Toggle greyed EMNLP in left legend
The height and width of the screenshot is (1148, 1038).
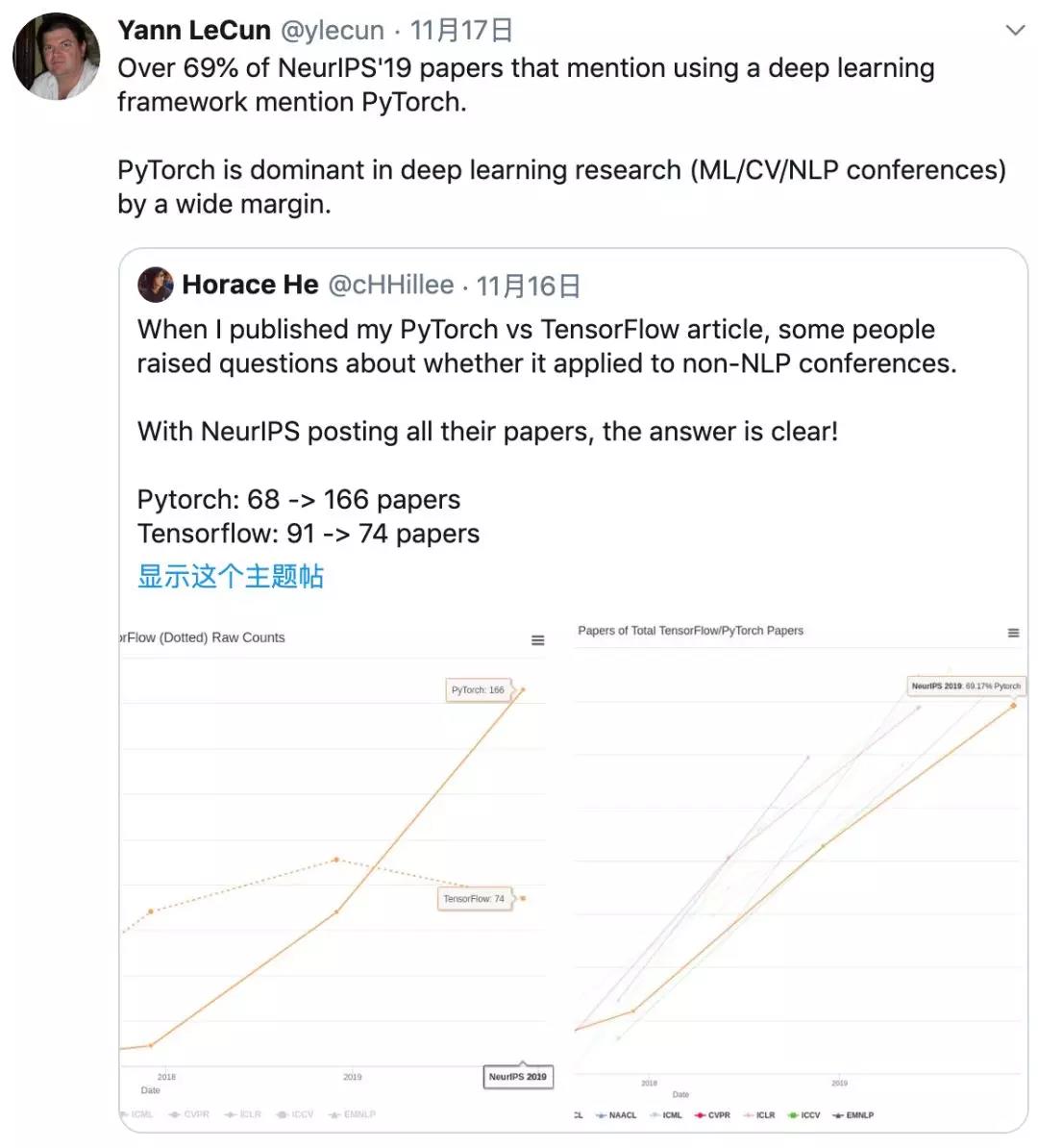[352, 1114]
